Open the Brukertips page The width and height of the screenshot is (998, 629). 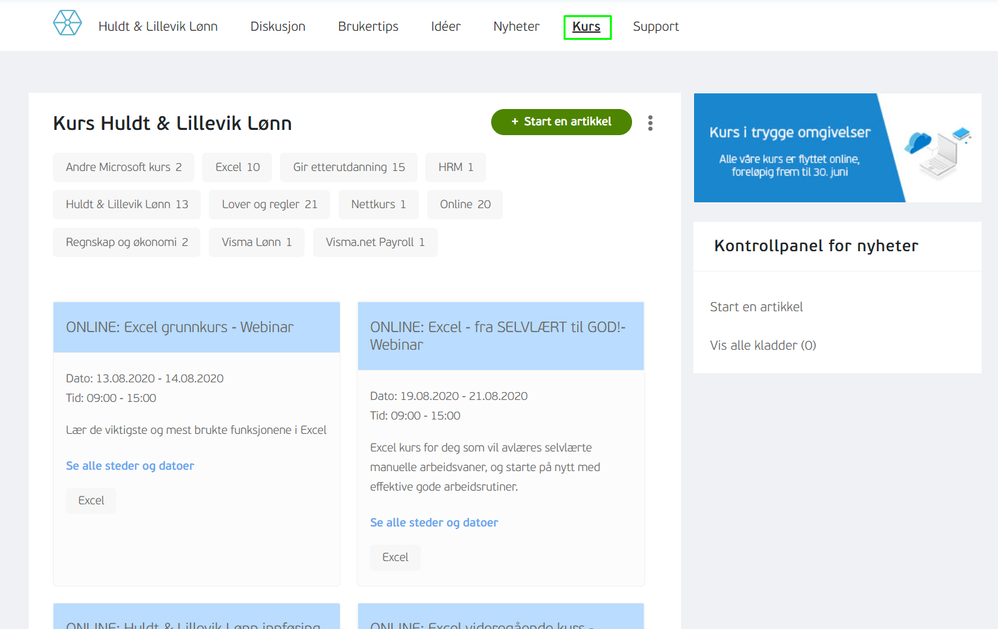coord(368,26)
